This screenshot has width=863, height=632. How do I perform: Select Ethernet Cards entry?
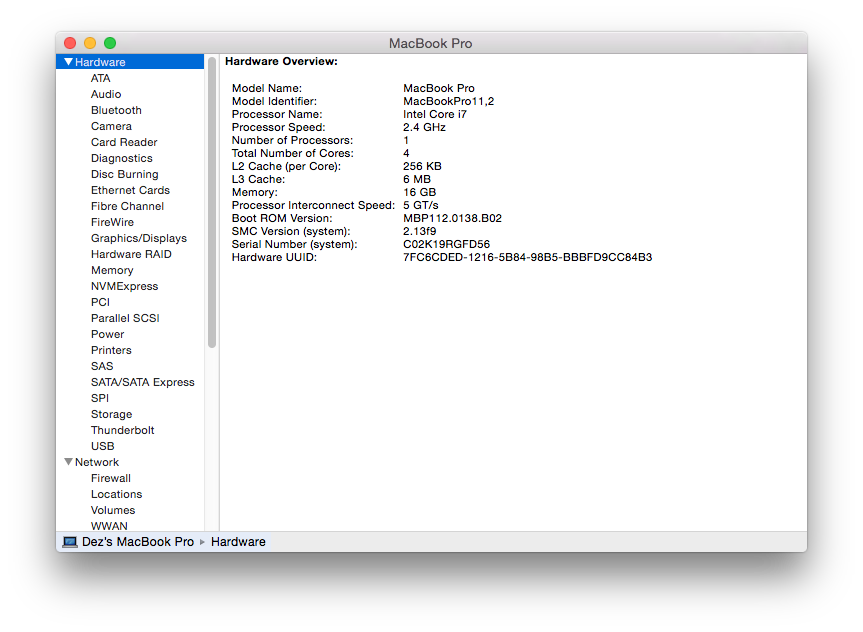click(x=130, y=190)
